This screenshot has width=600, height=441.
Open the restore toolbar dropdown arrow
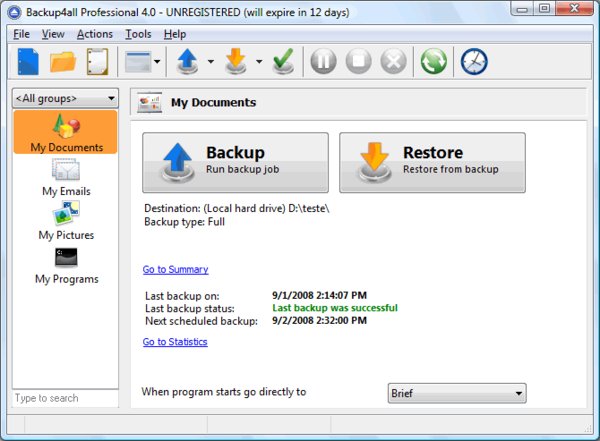(x=259, y=61)
